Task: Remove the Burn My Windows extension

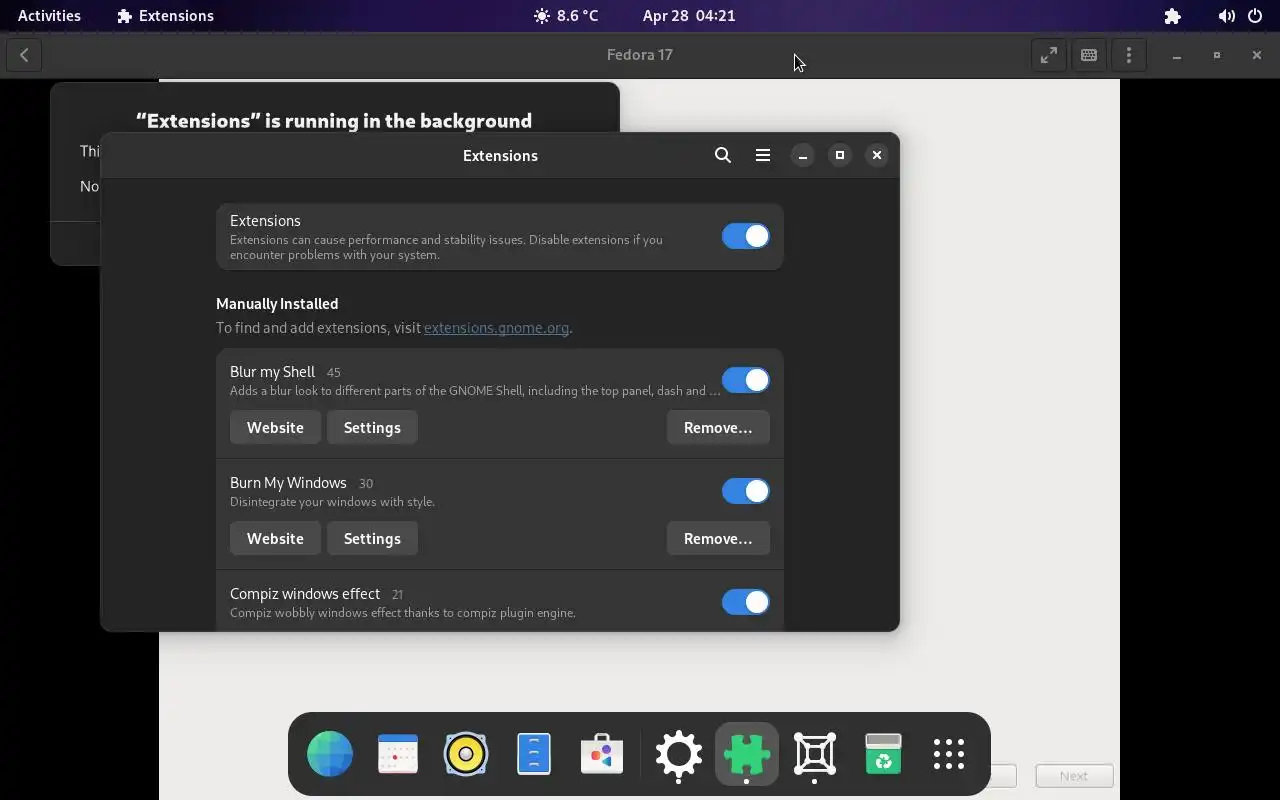Action: point(718,538)
